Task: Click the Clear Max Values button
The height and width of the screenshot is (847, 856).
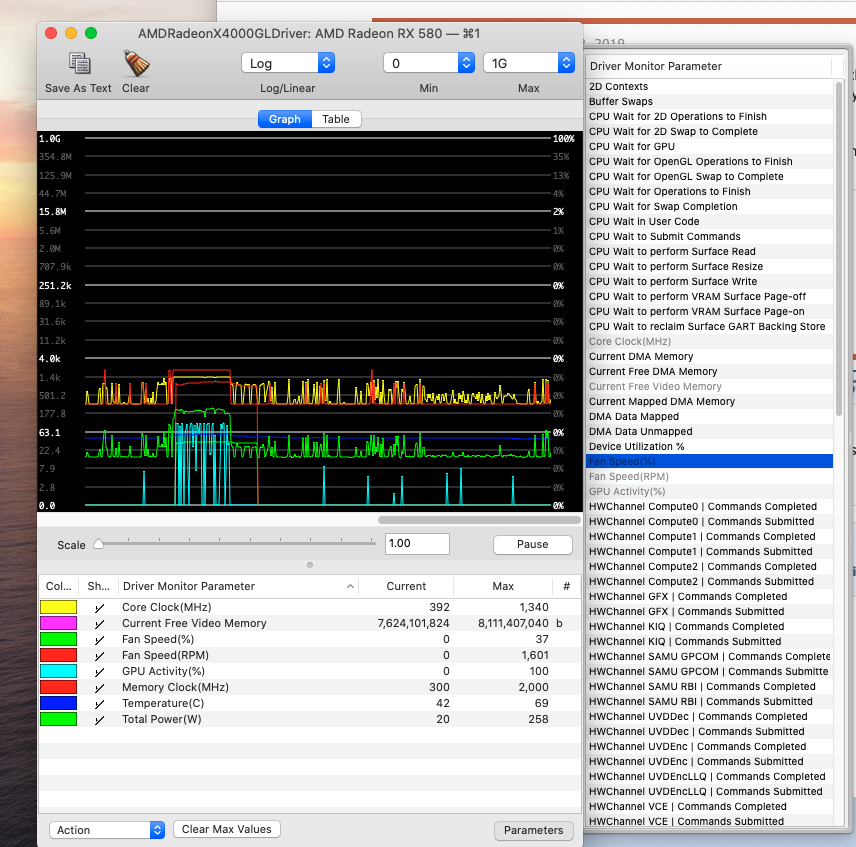Action: point(227,829)
